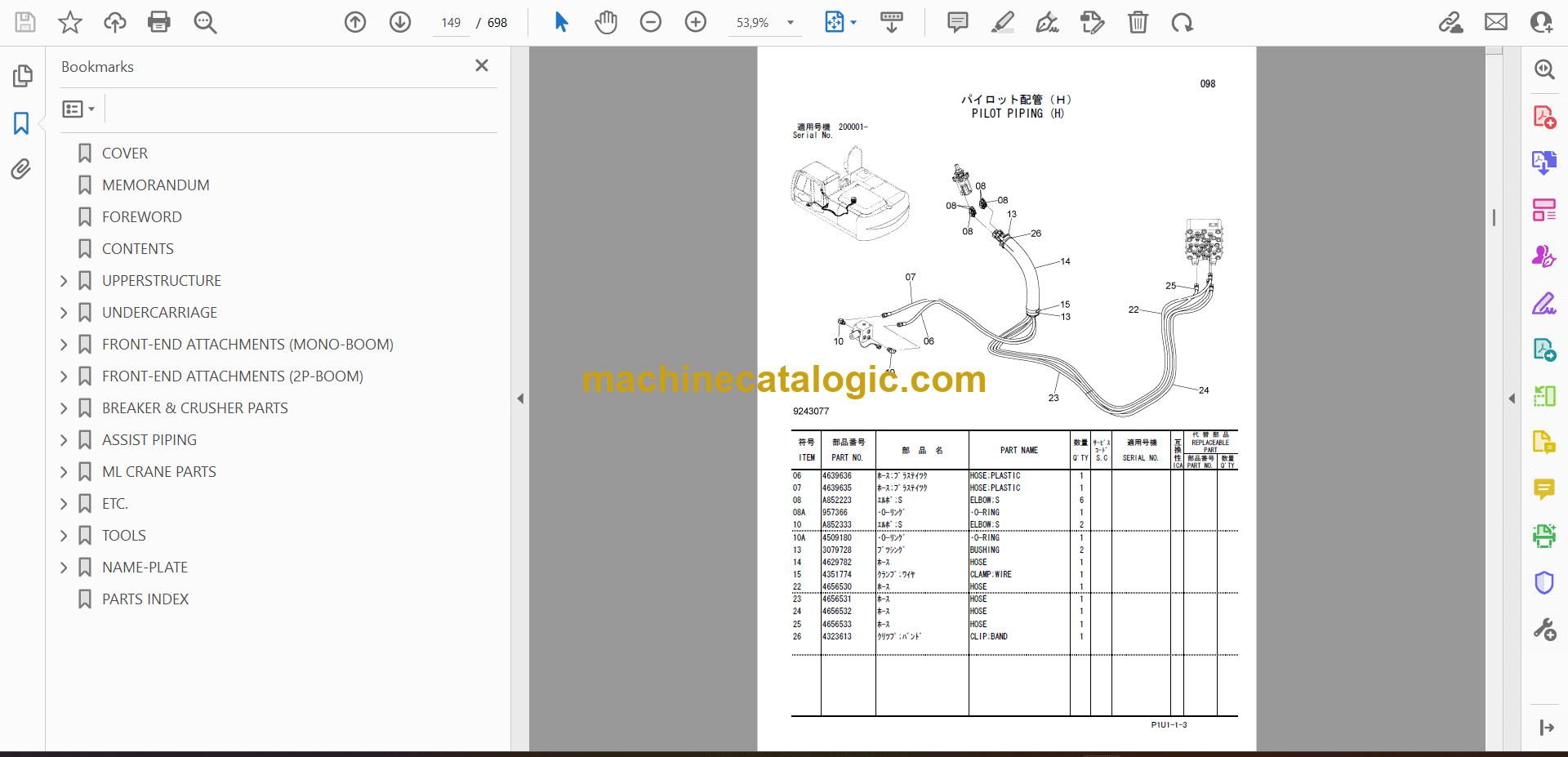The image size is (1568, 757).
Task: Open the bookmarks options menu
Action: pos(78,109)
